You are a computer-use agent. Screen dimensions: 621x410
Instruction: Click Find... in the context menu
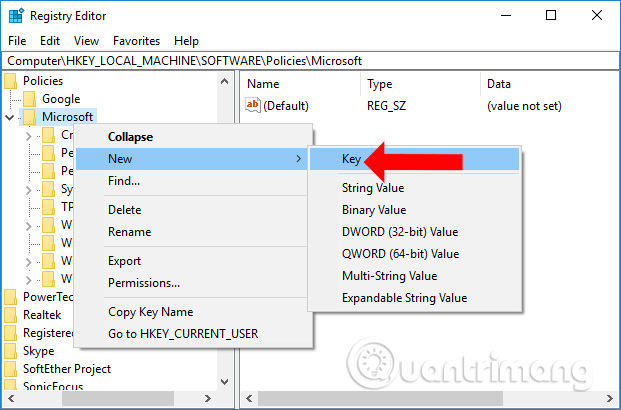(192, 181)
